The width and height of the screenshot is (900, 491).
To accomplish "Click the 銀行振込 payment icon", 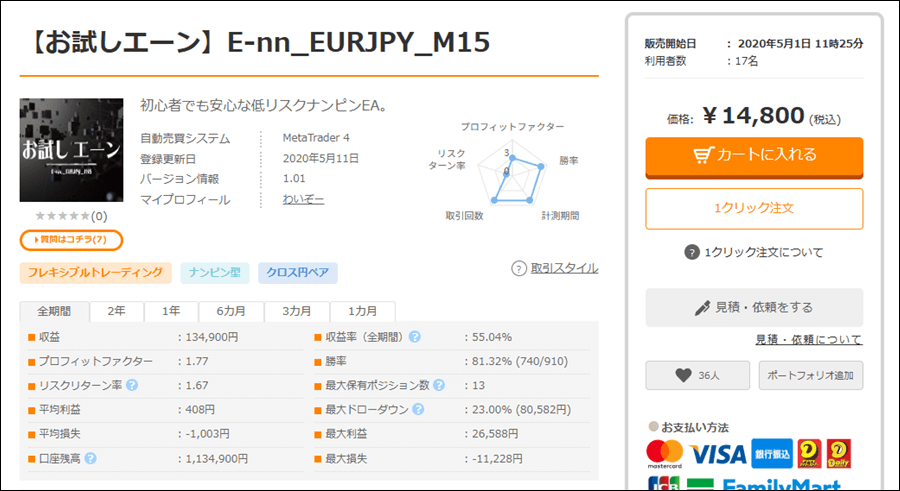I will (x=772, y=454).
